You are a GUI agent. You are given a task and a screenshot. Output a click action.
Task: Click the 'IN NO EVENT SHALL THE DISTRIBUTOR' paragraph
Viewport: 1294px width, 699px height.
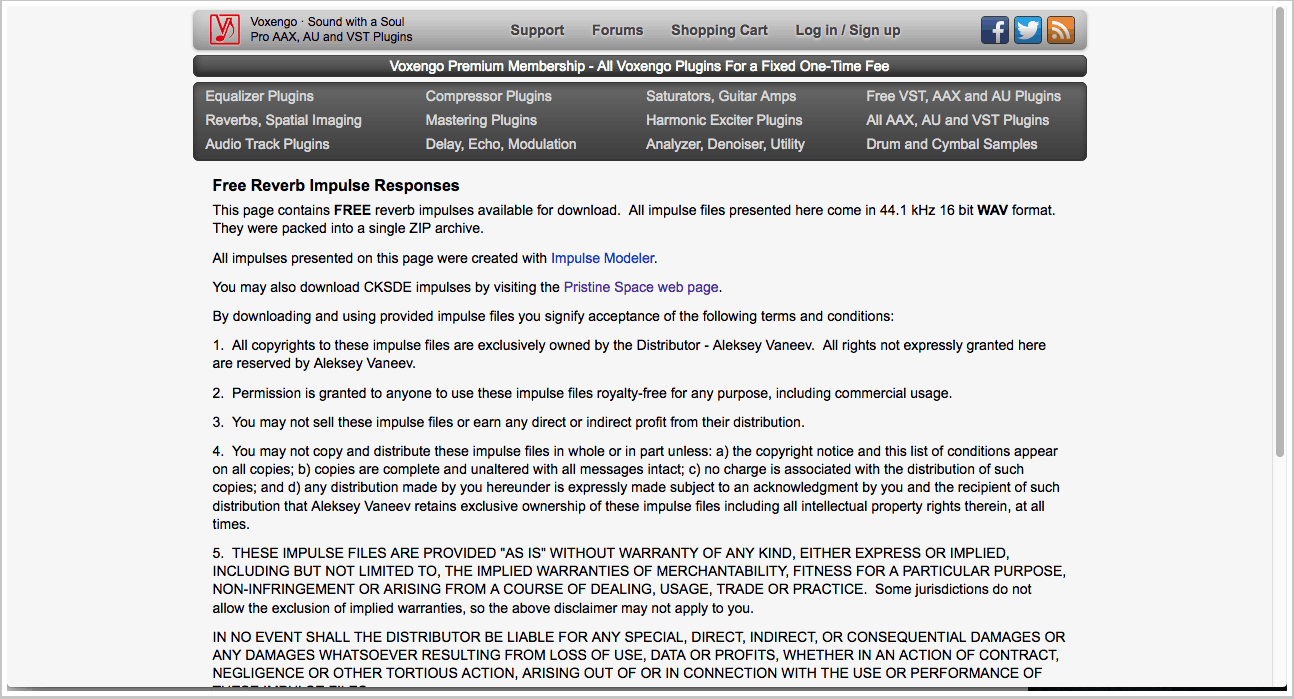pos(639,661)
